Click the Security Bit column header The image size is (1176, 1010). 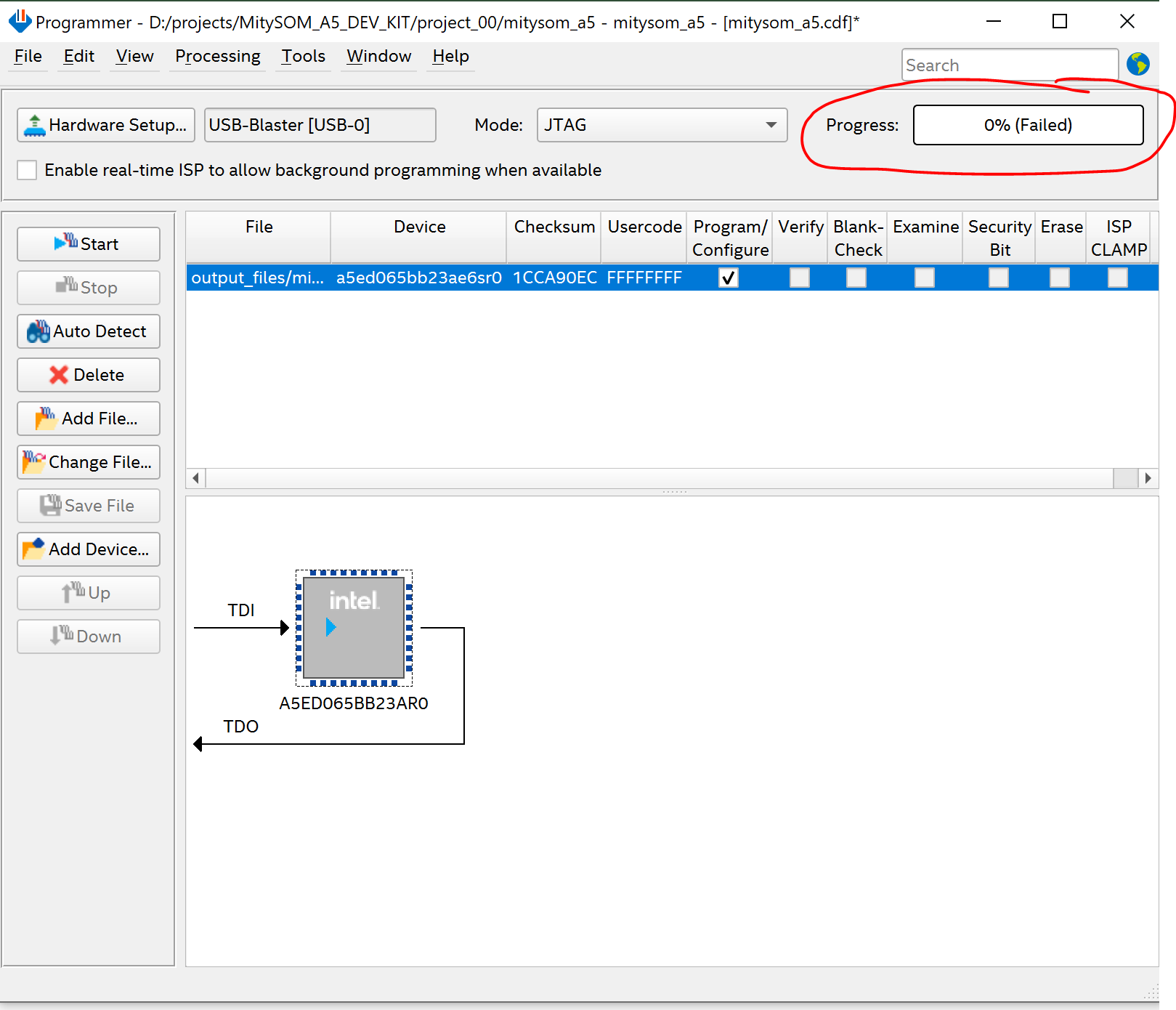999,238
